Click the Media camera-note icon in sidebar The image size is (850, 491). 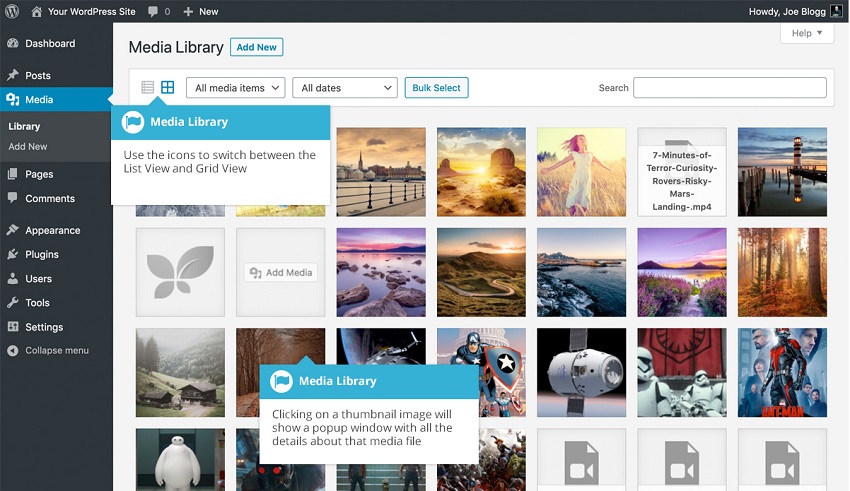tap(13, 99)
